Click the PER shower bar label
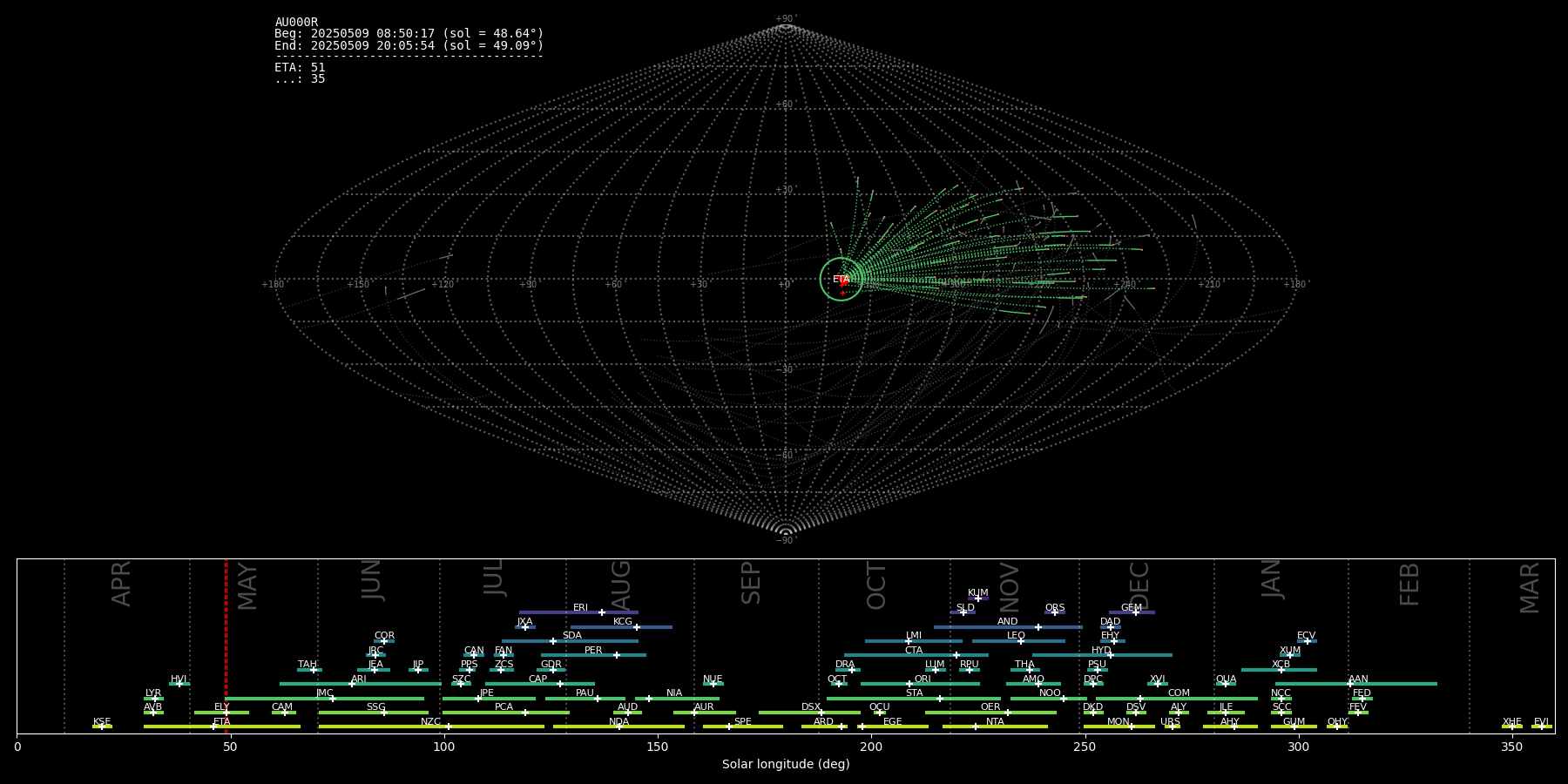The height and width of the screenshot is (784, 1568). (593, 650)
